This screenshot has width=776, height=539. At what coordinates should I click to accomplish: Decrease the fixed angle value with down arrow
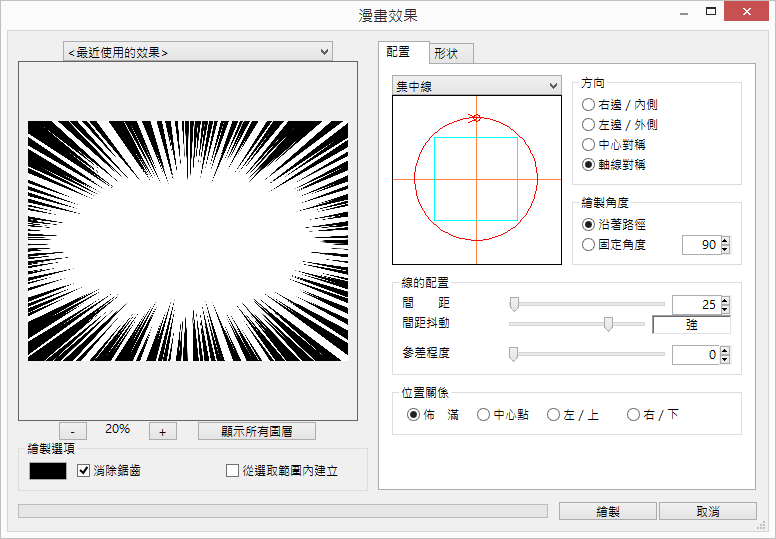pos(725,249)
